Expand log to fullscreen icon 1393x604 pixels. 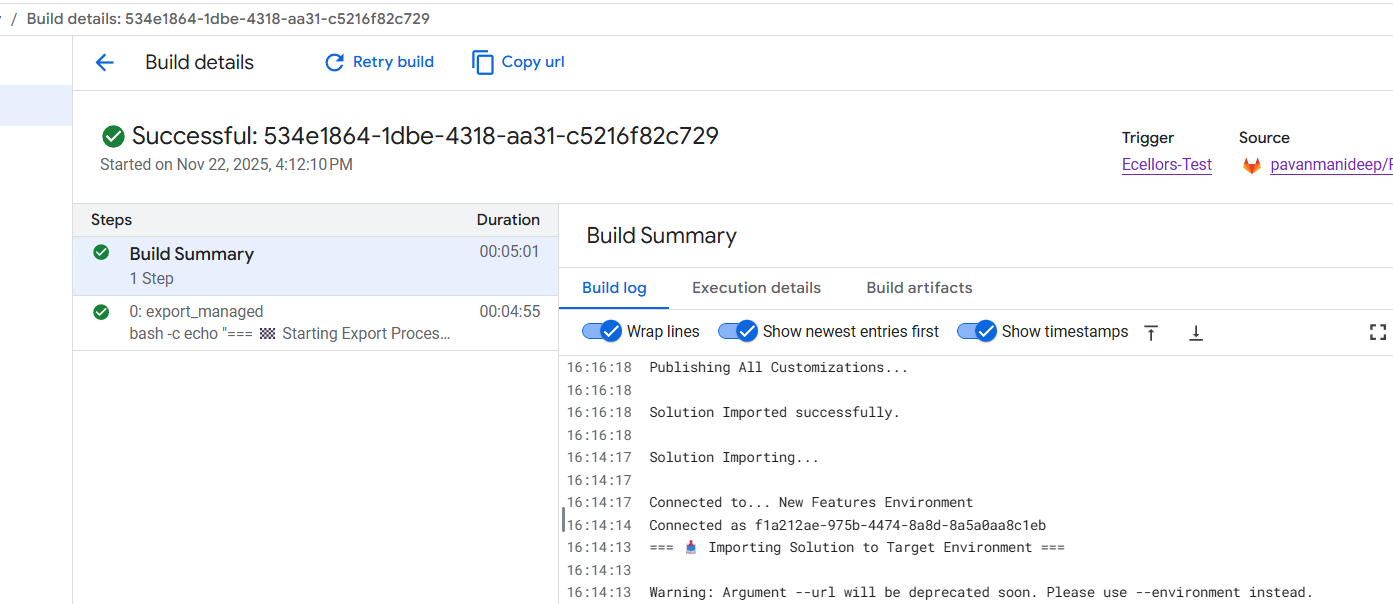1377,332
